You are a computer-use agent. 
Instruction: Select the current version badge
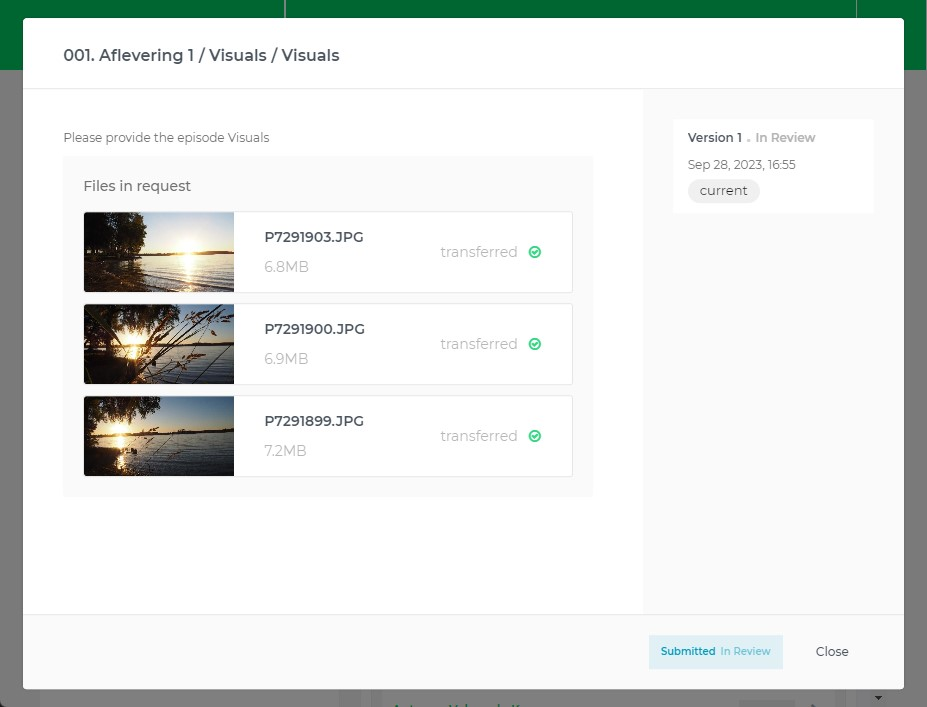(724, 191)
